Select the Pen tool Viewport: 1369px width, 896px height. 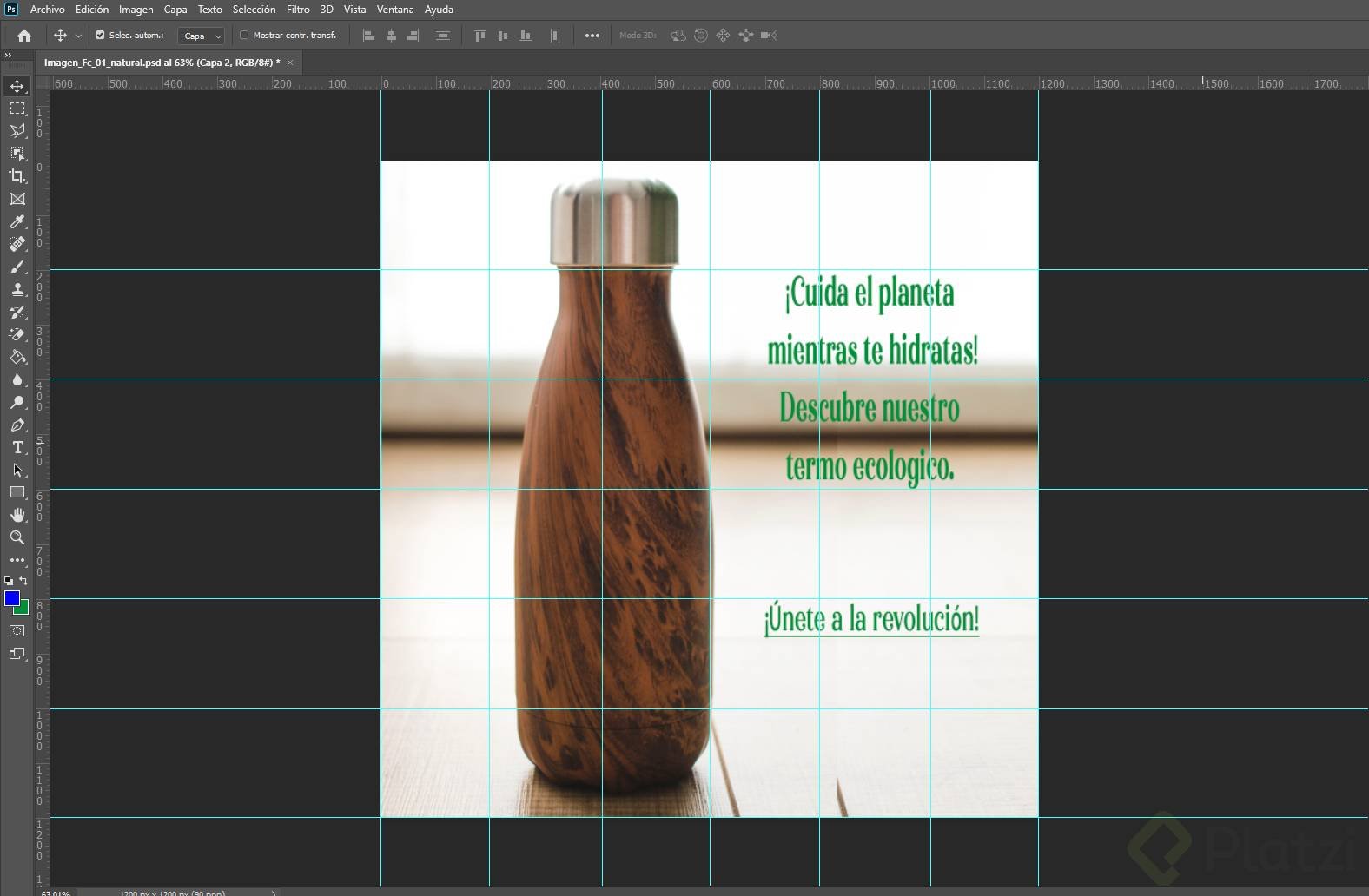(17, 425)
